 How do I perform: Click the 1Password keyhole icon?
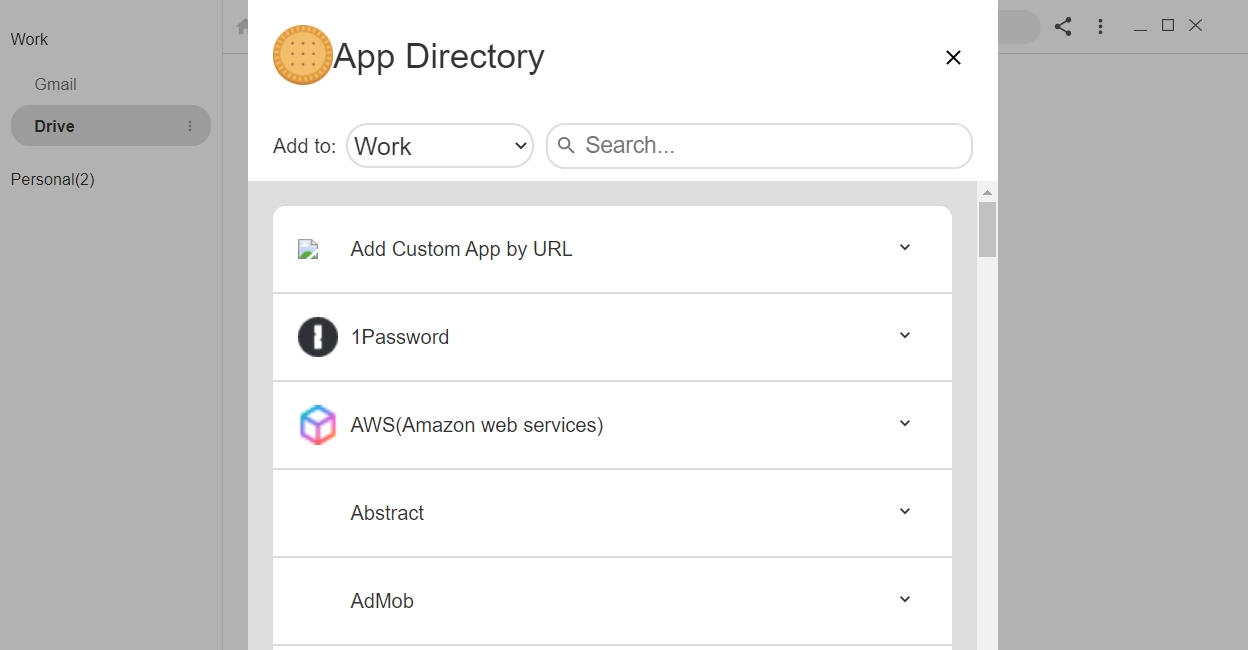[x=318, y=337]
